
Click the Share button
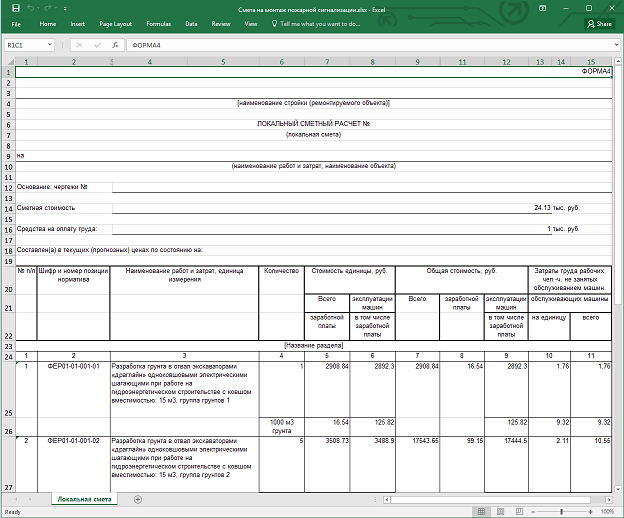601,23
